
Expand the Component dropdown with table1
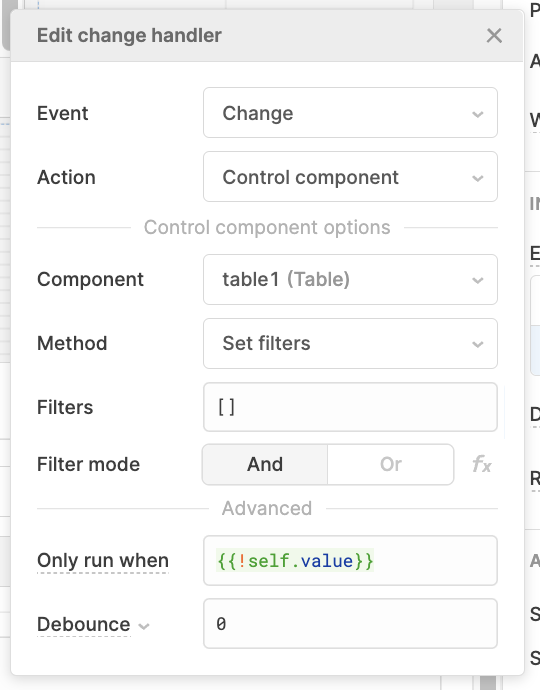point(350,279)
